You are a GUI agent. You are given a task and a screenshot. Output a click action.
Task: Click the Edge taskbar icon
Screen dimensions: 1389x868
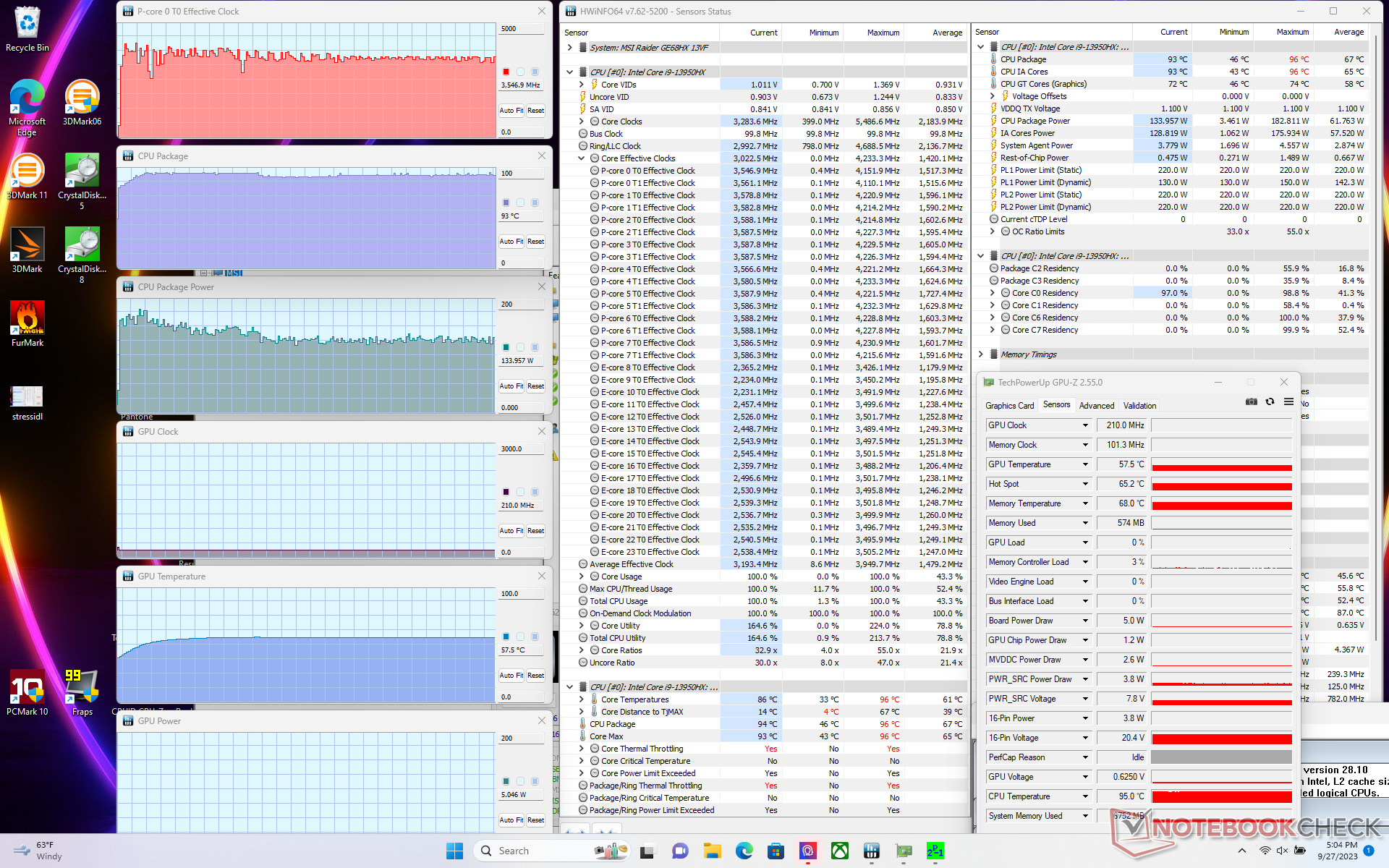point(744,851)
